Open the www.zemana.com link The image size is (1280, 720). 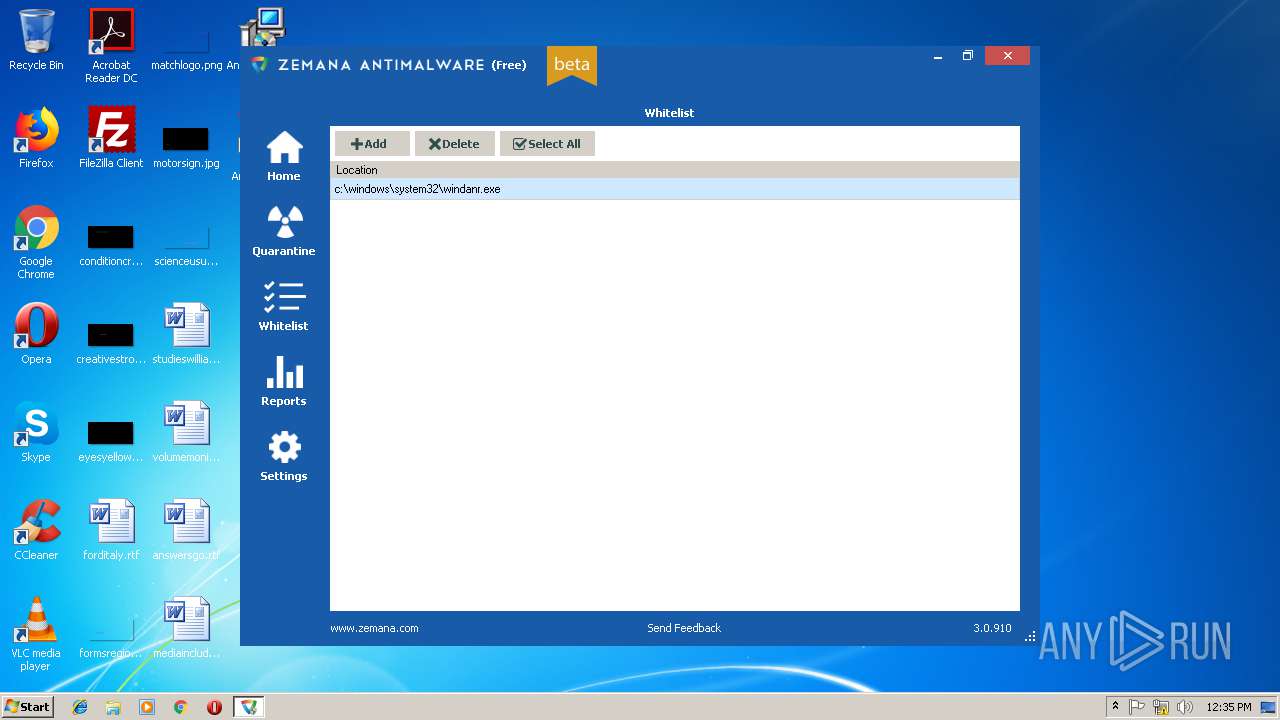(375, 628)
